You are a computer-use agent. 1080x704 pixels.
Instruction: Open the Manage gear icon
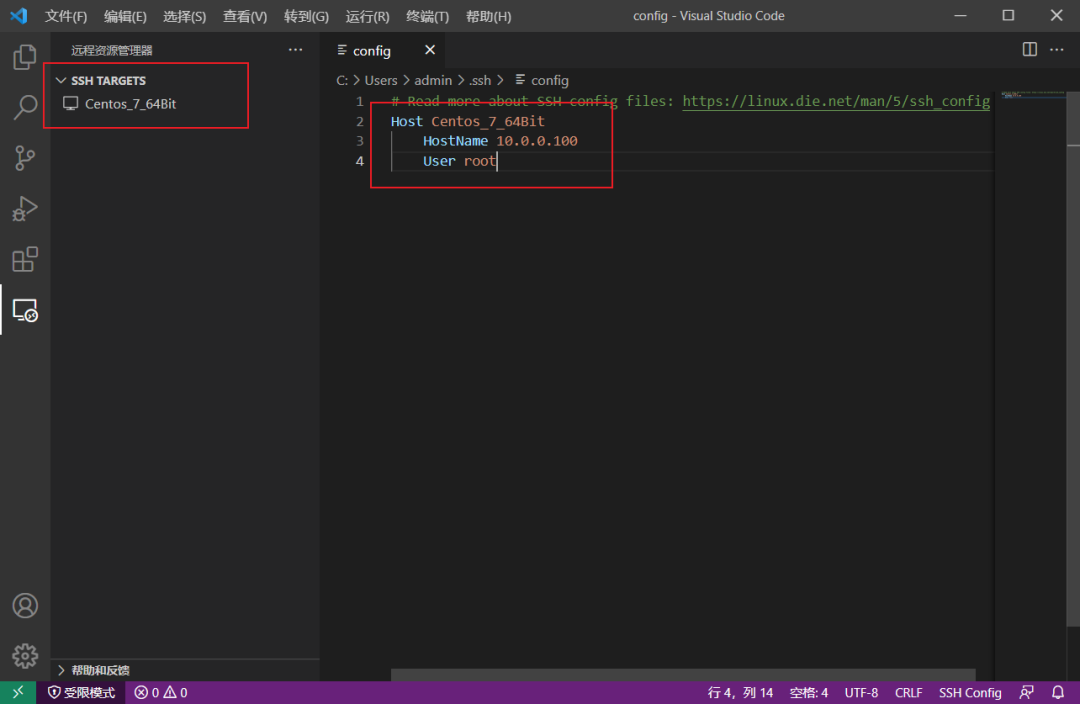point(25,656)
